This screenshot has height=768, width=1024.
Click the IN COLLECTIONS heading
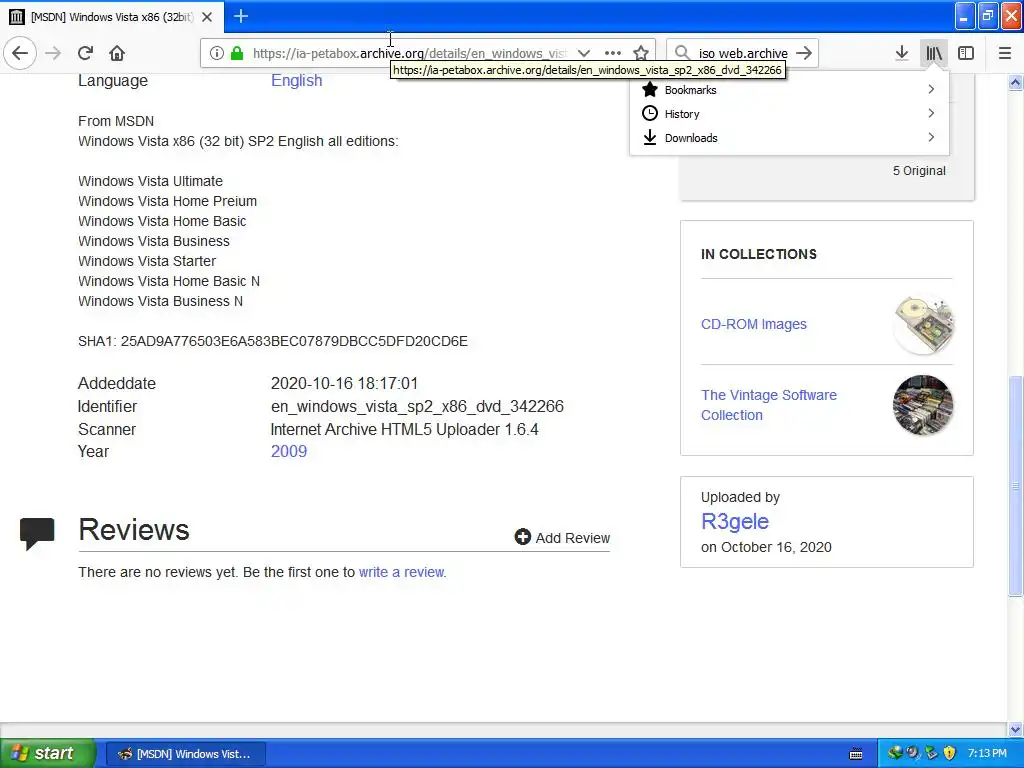point(758,254)
